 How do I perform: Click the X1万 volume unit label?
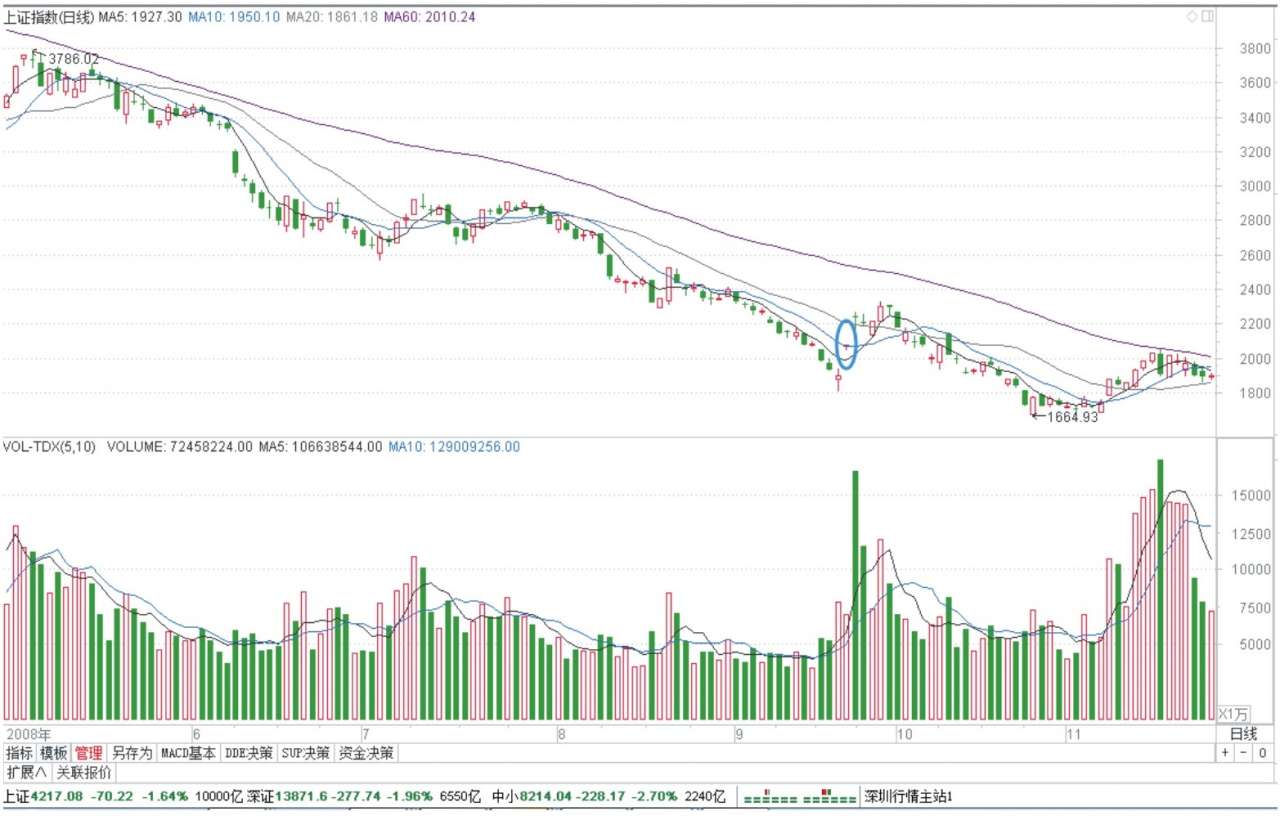(1232, 713)
